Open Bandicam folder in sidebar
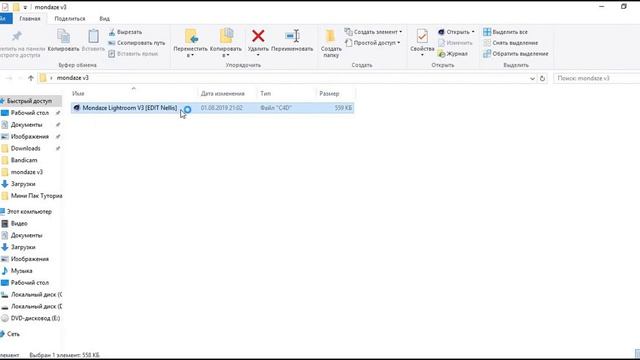640x360 pixels. pyautogui.click(x=24, y=160)
